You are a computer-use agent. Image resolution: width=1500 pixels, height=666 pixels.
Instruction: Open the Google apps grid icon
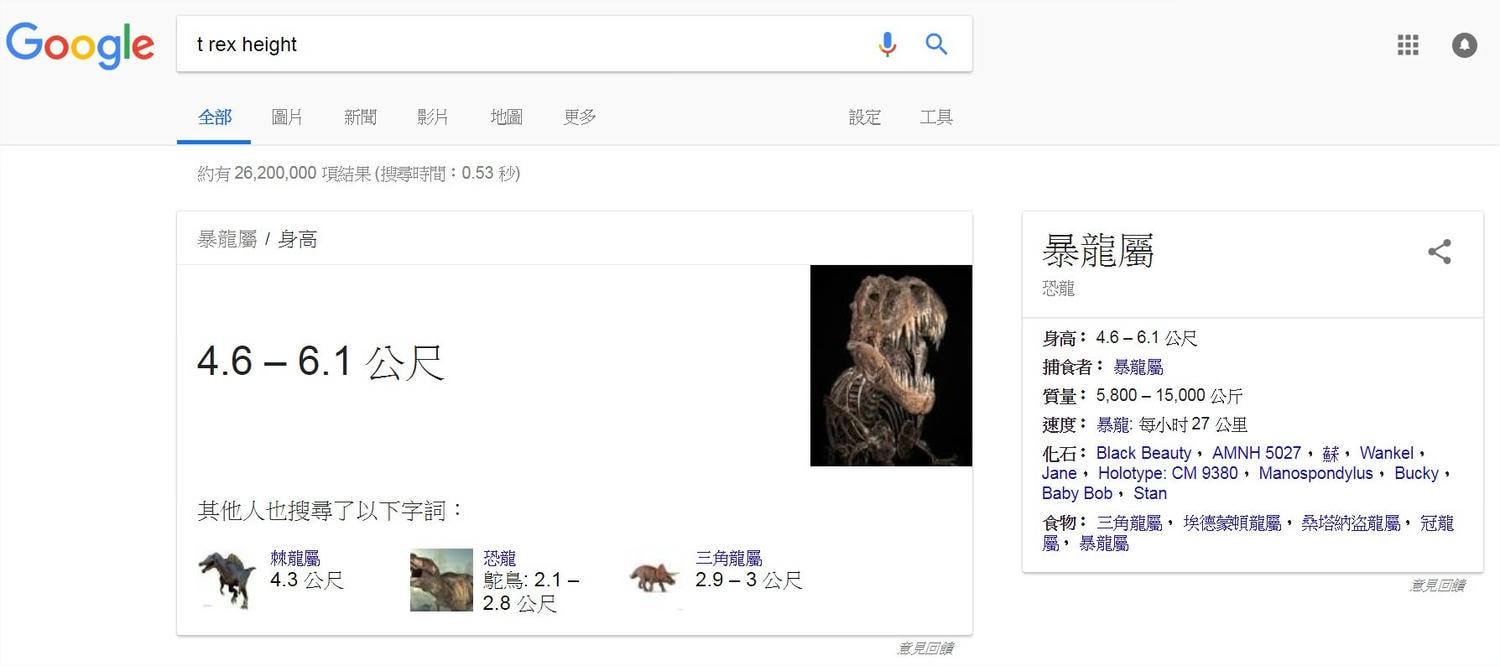pos(1408,45)
